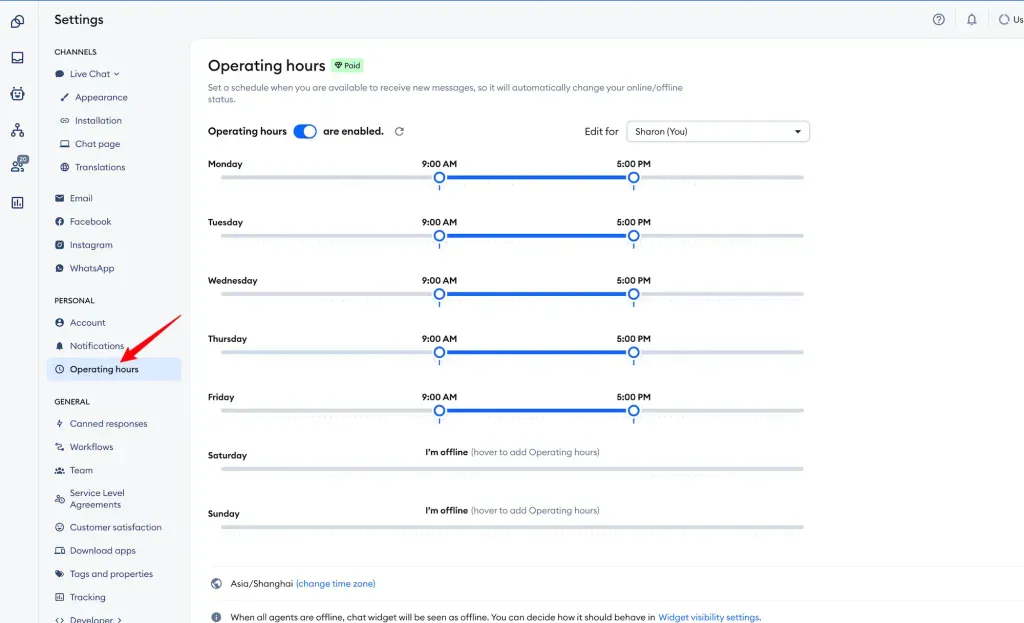1024x623 pixels.
Task: Click Friday 9:00 AM slider handle
Action: (440, 411)
